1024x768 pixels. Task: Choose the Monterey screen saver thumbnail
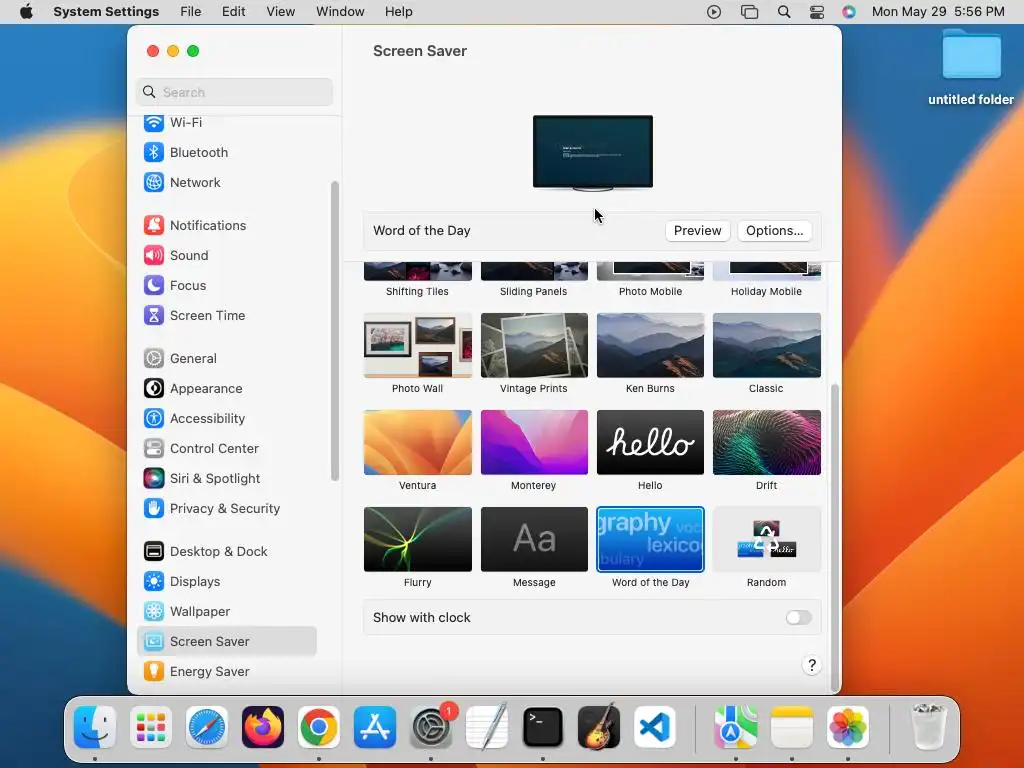pos(534,442)
